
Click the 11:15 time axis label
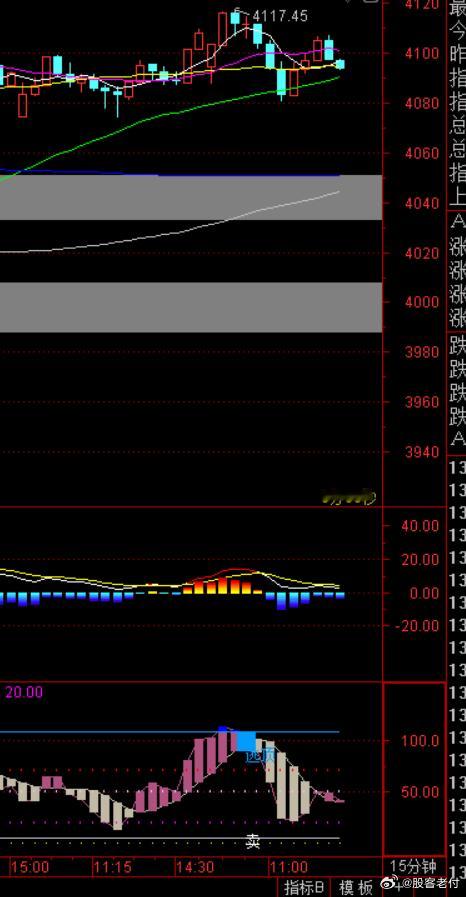tap(113, 867)
